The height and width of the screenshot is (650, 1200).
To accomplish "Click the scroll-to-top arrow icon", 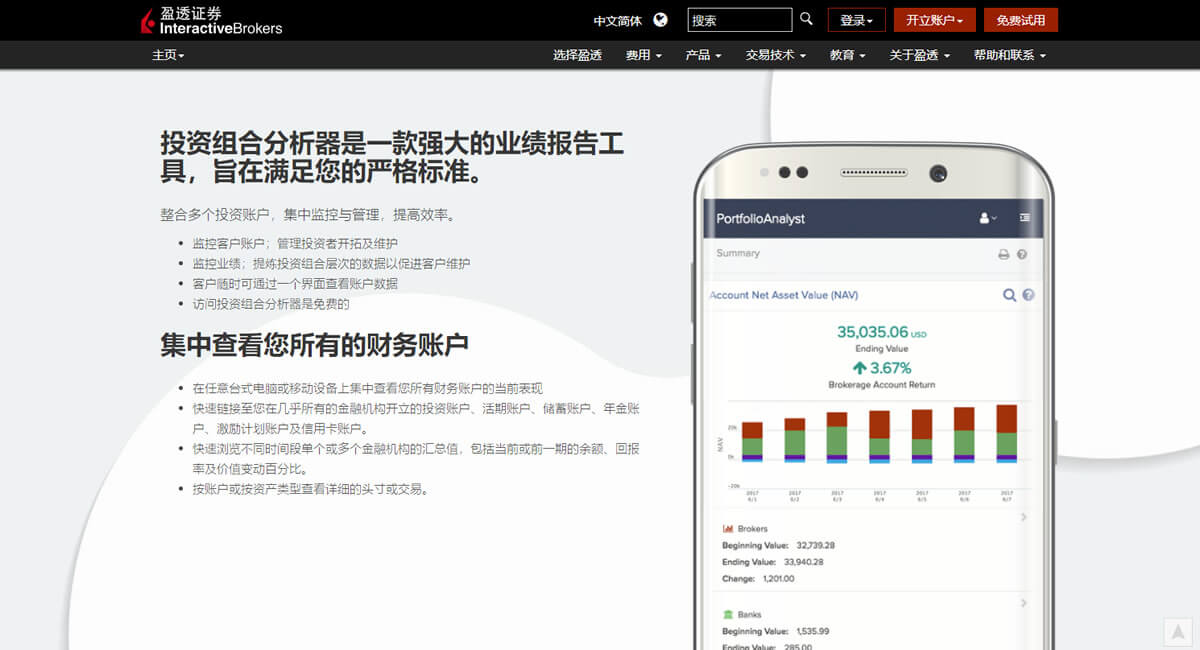I will pos(1178,631).
